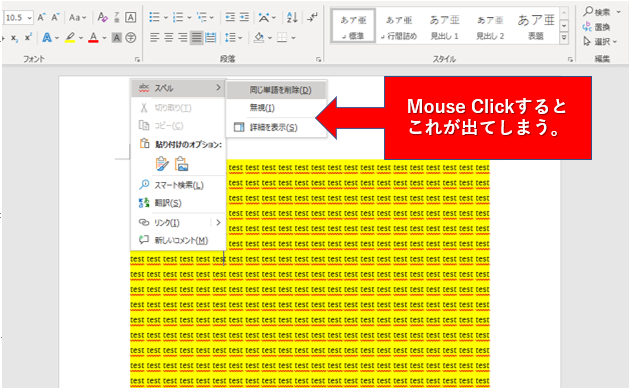
Task: Apply yellow text highlight color
Action: [x=70, y=38]
